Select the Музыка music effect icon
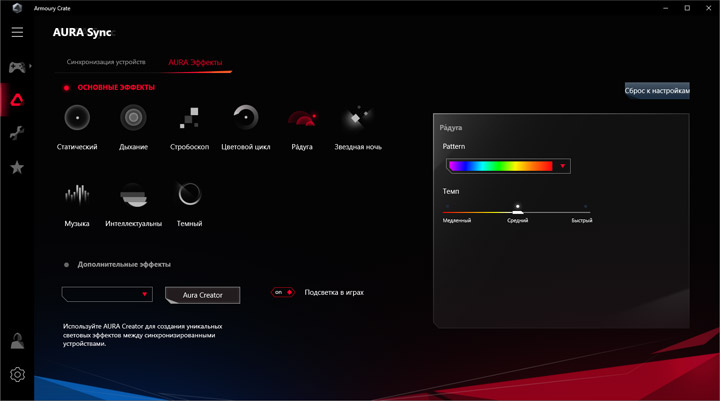 77,194
